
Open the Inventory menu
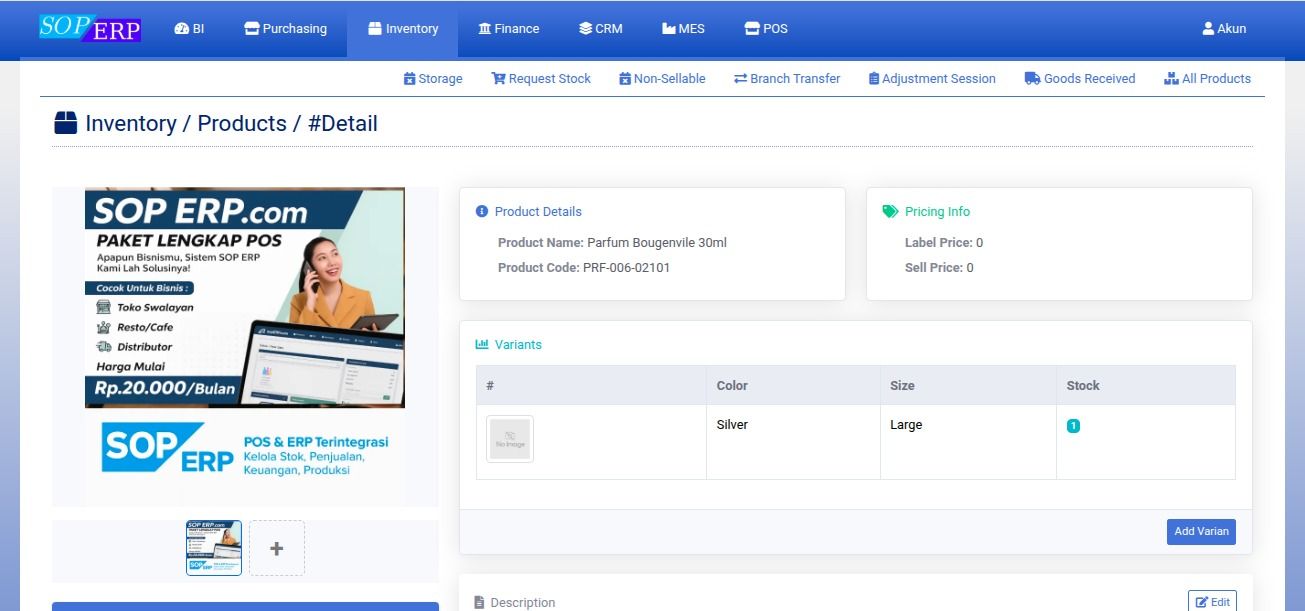[403, 29]
